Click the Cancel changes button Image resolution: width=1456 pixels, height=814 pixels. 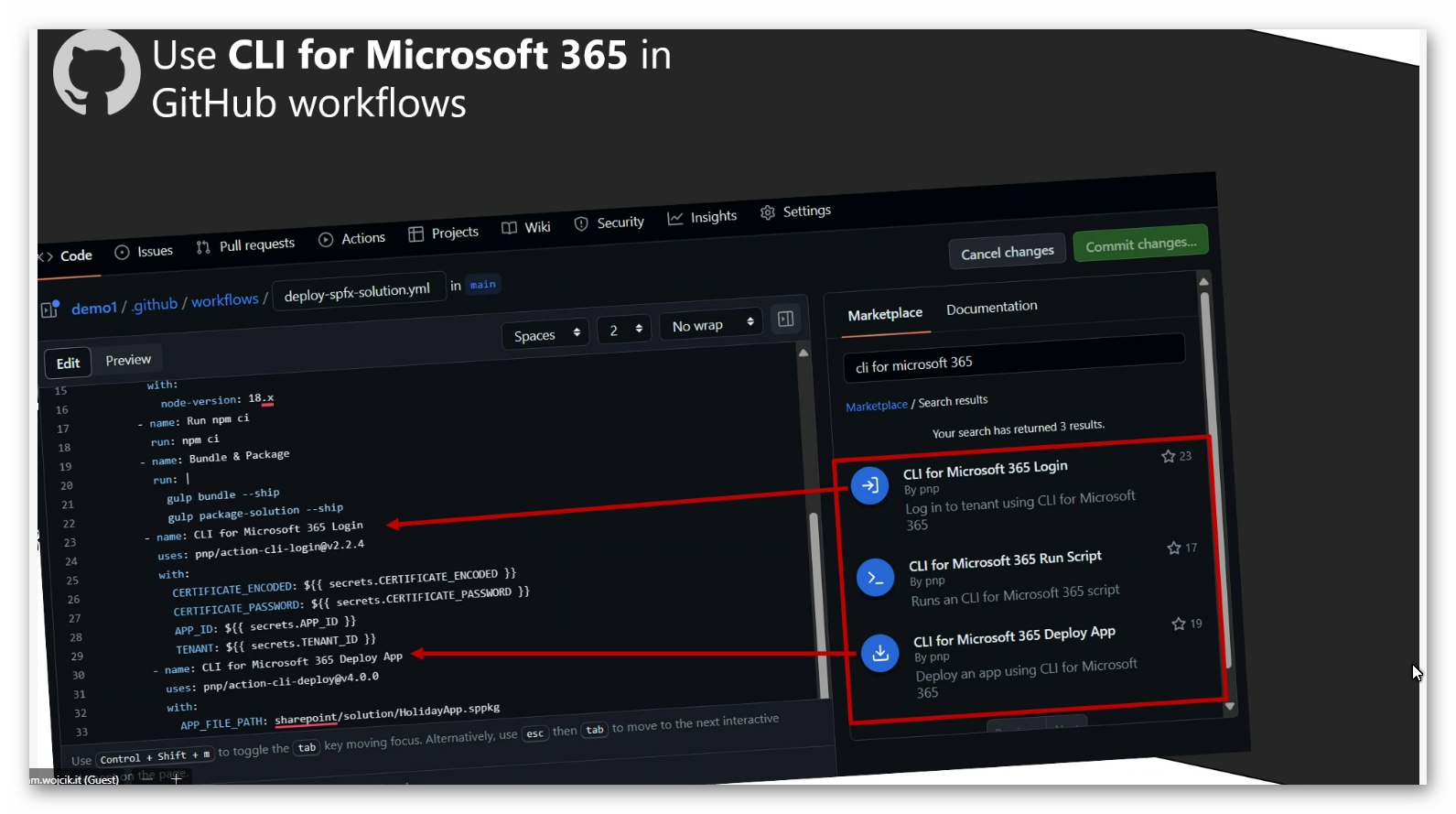(x=1007, y=253)
